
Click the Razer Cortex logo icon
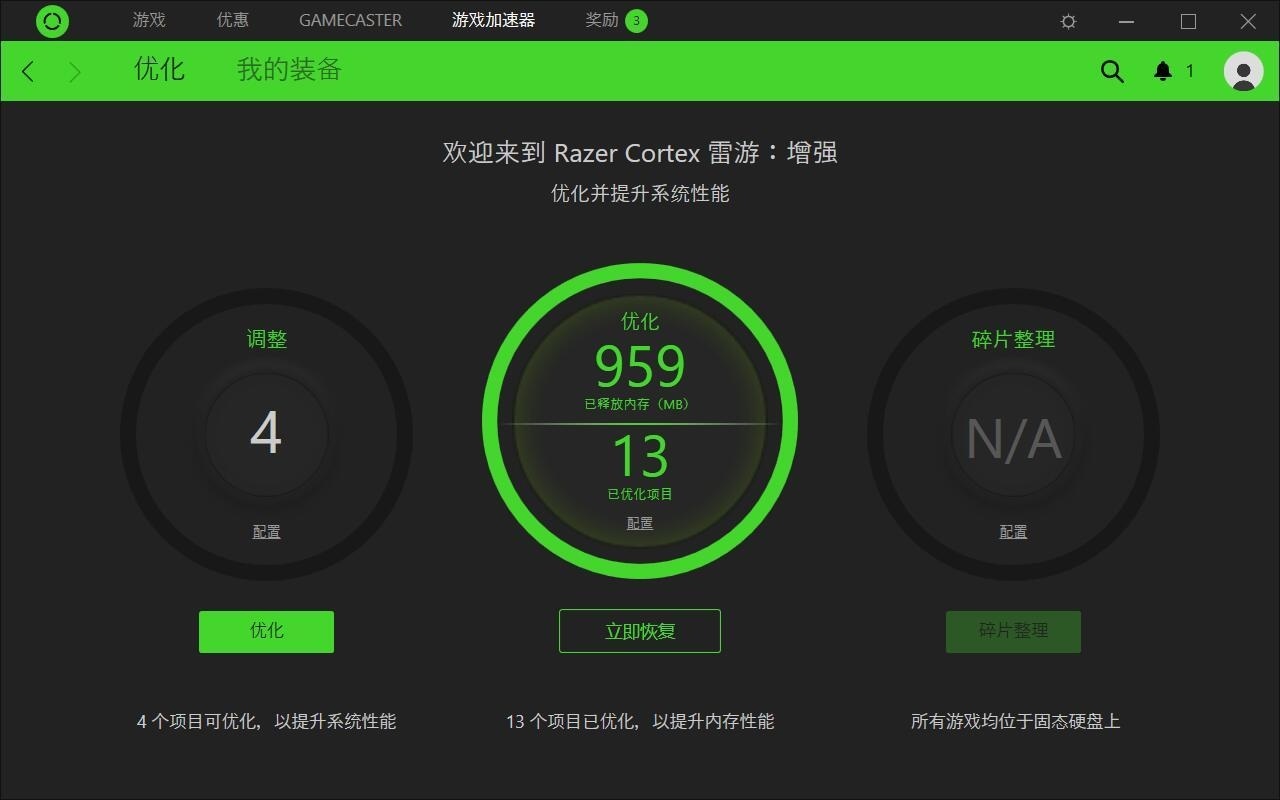[x=52, y=21]
